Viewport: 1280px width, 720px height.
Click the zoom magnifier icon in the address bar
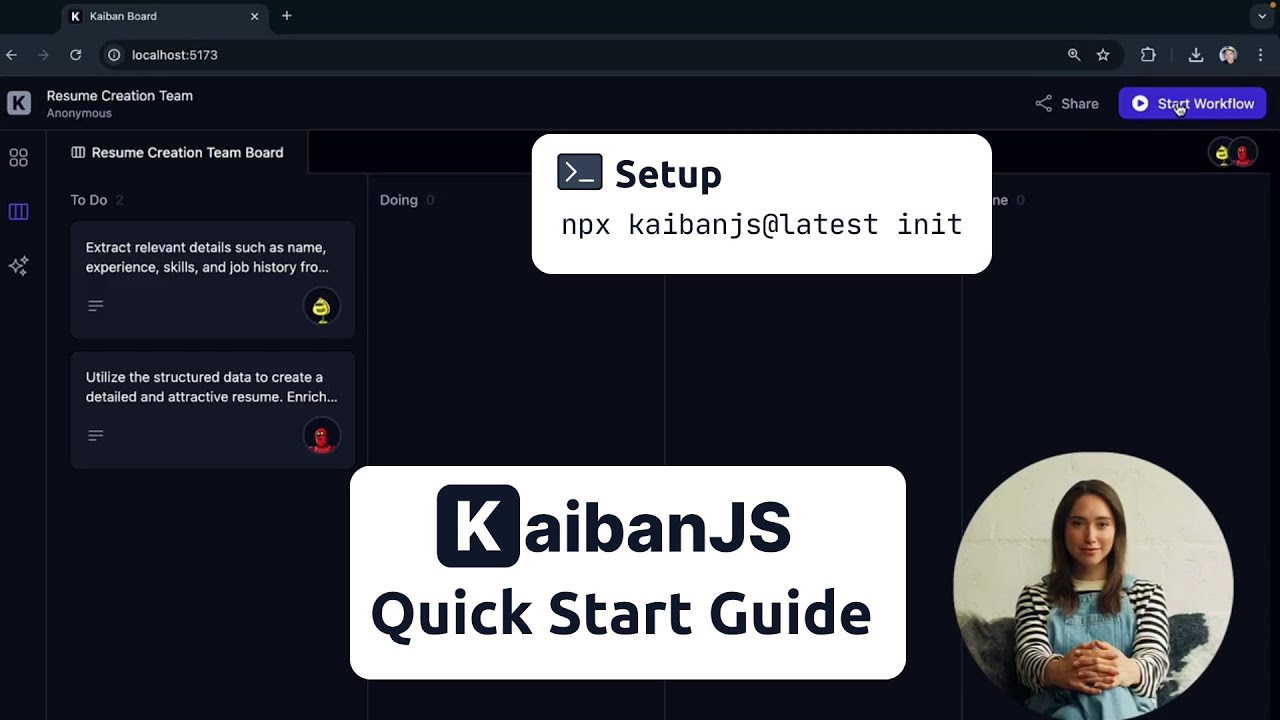[1074, 55]
